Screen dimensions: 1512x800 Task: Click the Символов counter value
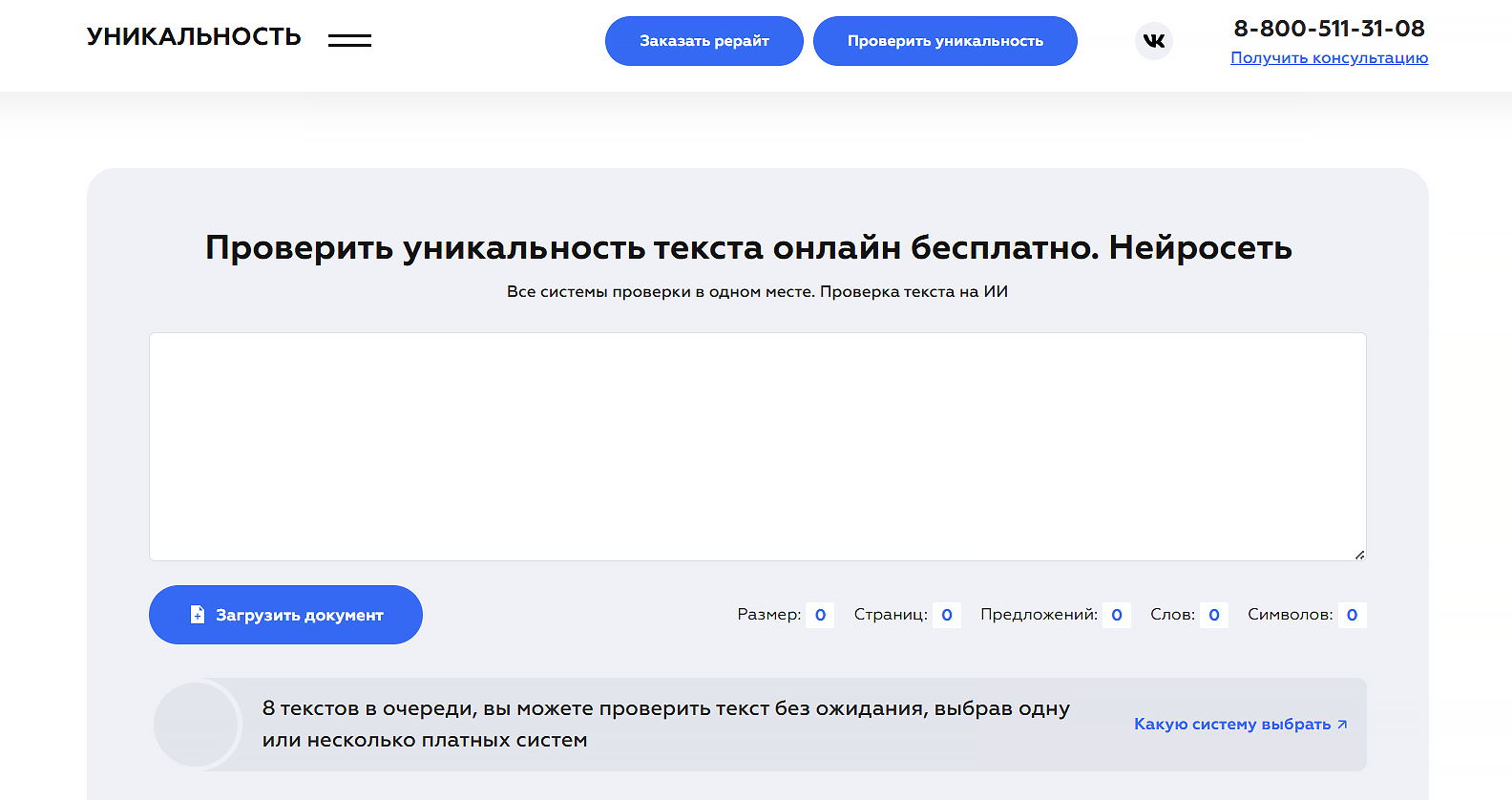[1352, 615]
